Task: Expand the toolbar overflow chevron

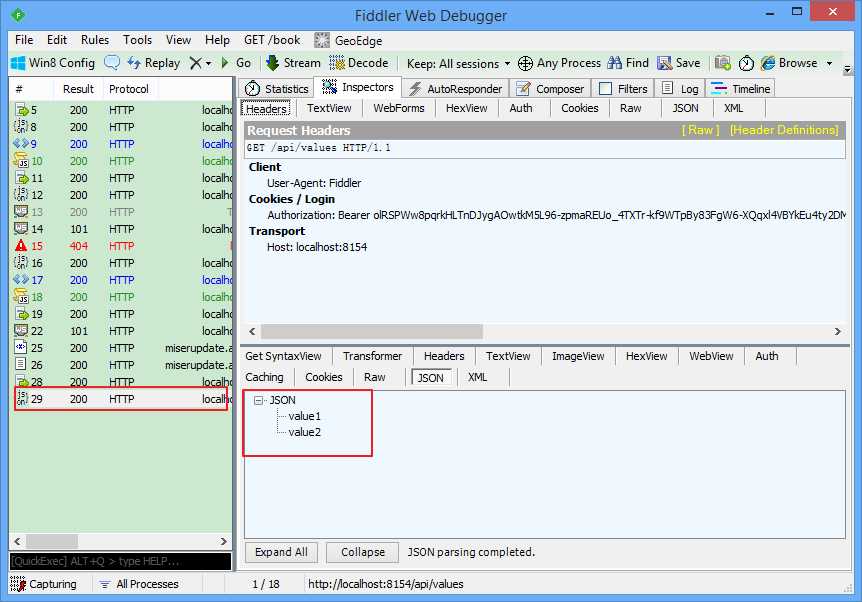Action: click(847, 69)
